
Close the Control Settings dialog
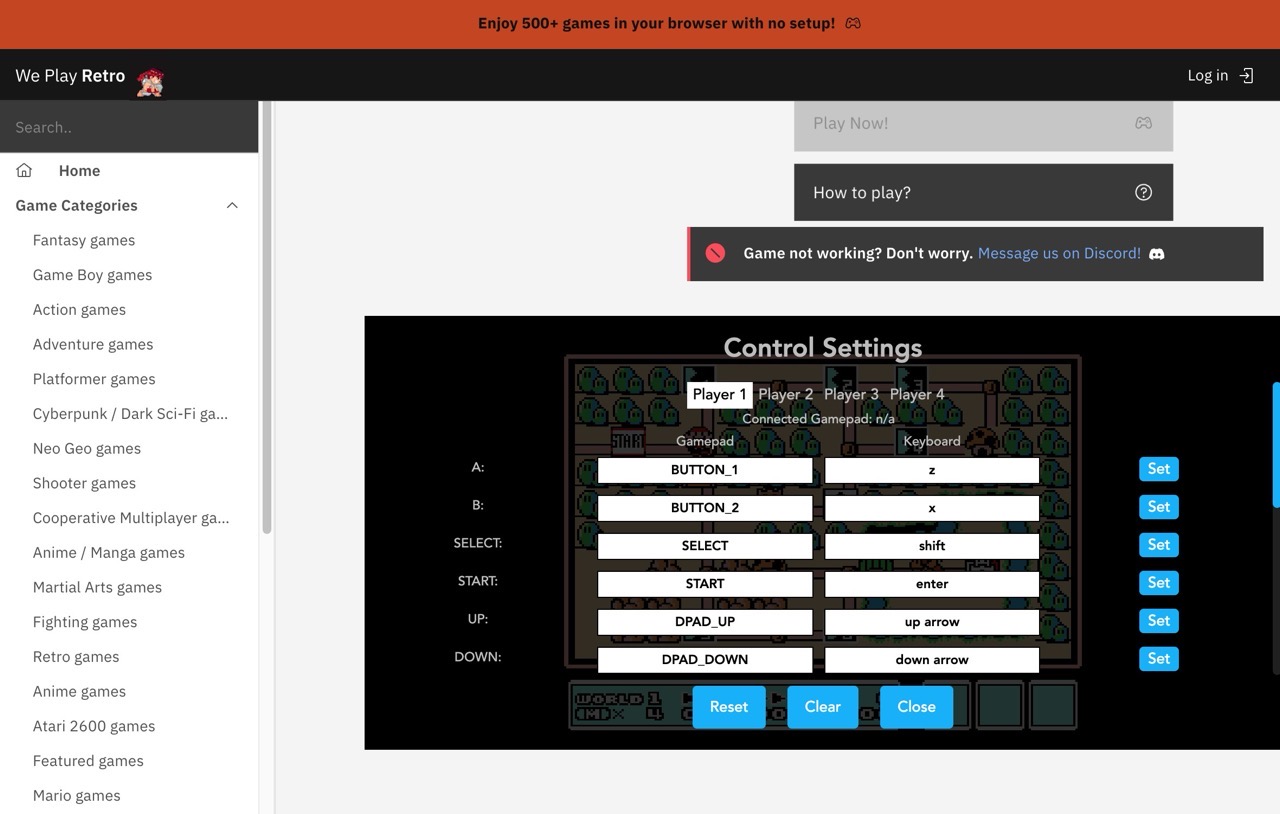tap(916, 707)
